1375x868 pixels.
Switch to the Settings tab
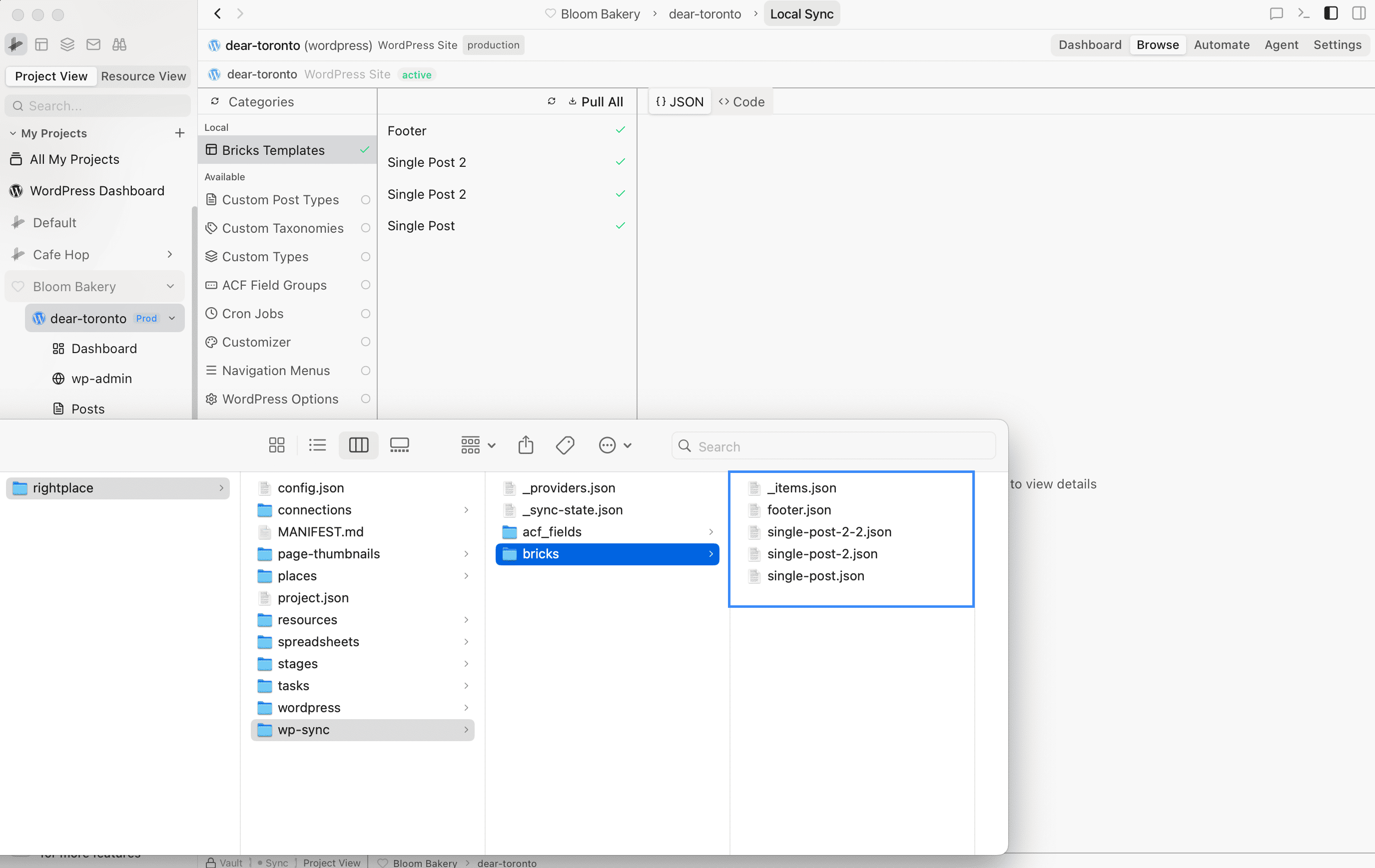point(1338,44)
